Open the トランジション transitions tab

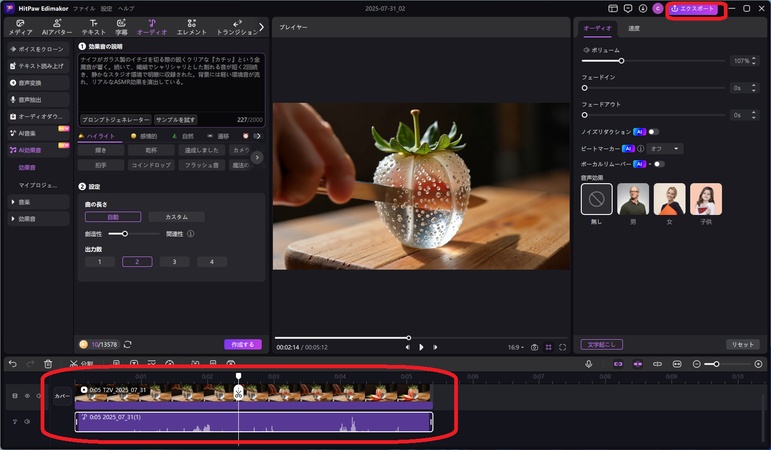pos(237,27)
